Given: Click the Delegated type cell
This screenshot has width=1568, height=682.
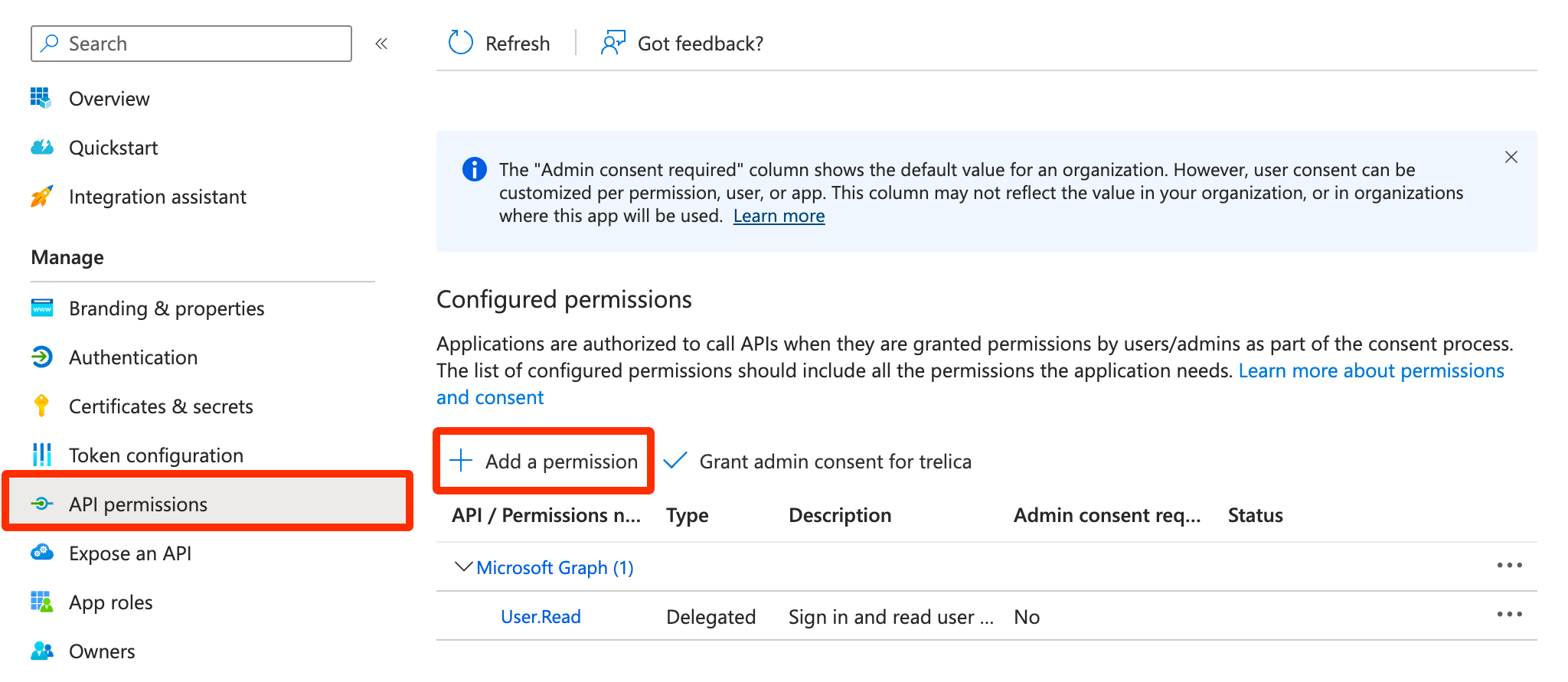Looking at the screenshot, I should (710, 617).
